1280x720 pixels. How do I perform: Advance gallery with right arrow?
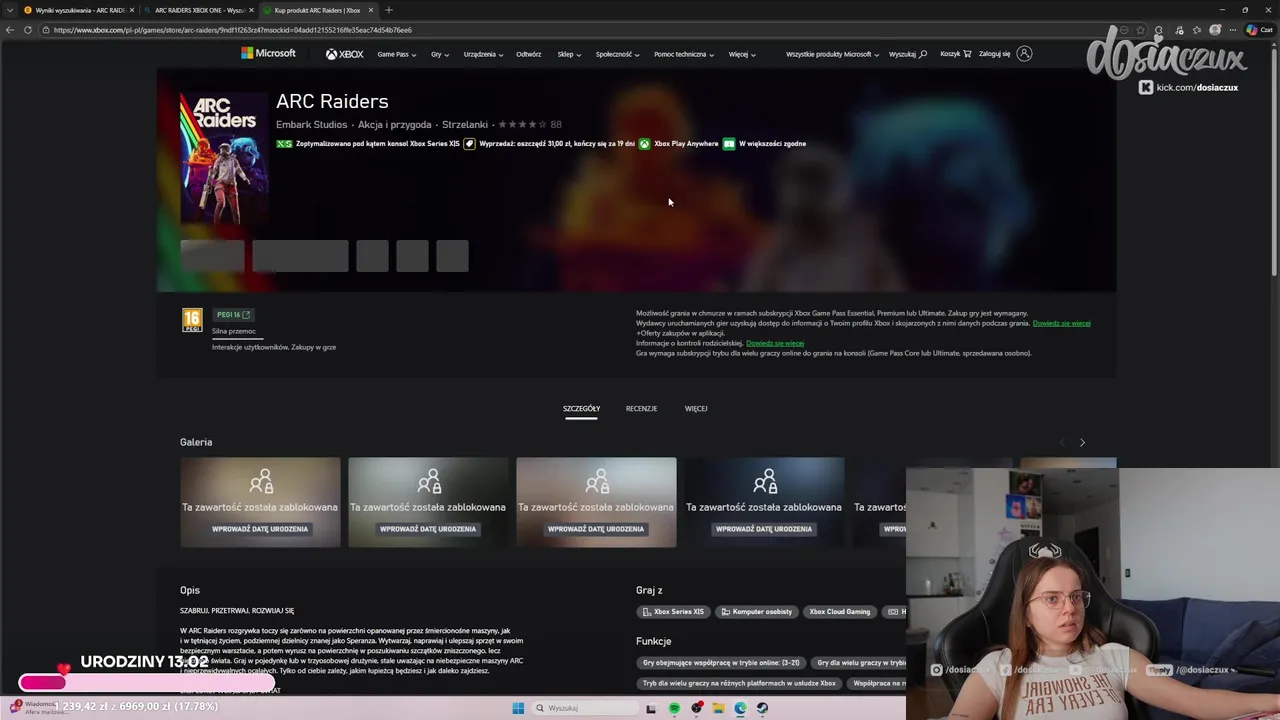[1082, 442]
